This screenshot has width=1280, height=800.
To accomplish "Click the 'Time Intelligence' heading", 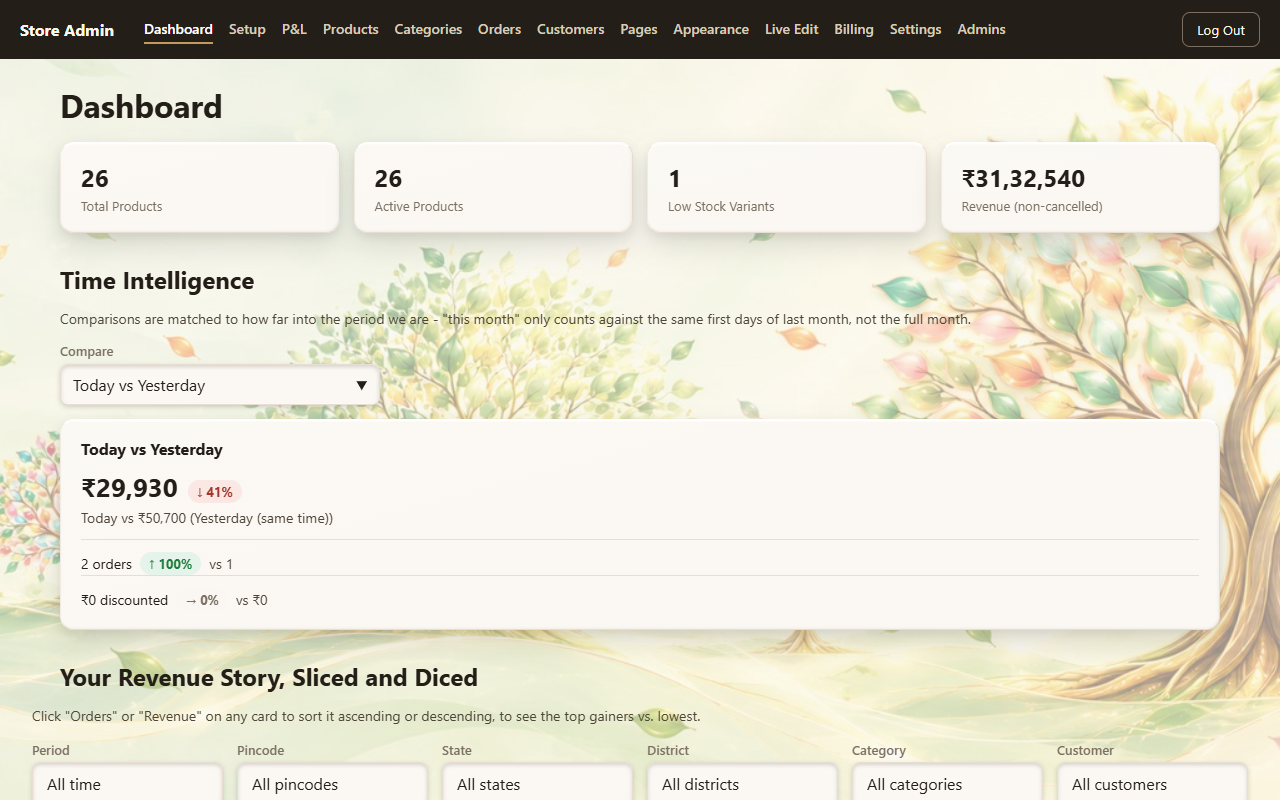I will pyautogui.click(x=157, y=281).
